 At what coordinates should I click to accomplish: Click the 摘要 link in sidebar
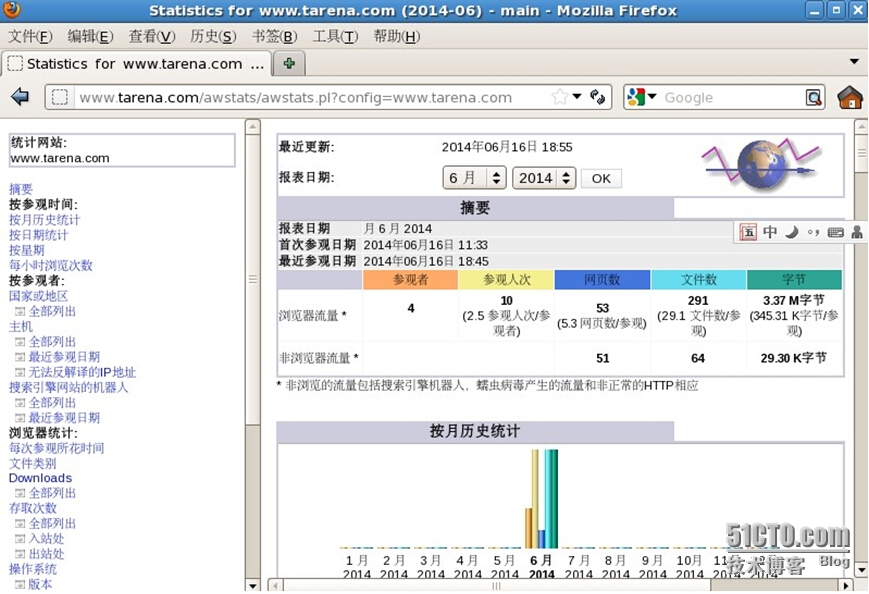tap(21, 189)
